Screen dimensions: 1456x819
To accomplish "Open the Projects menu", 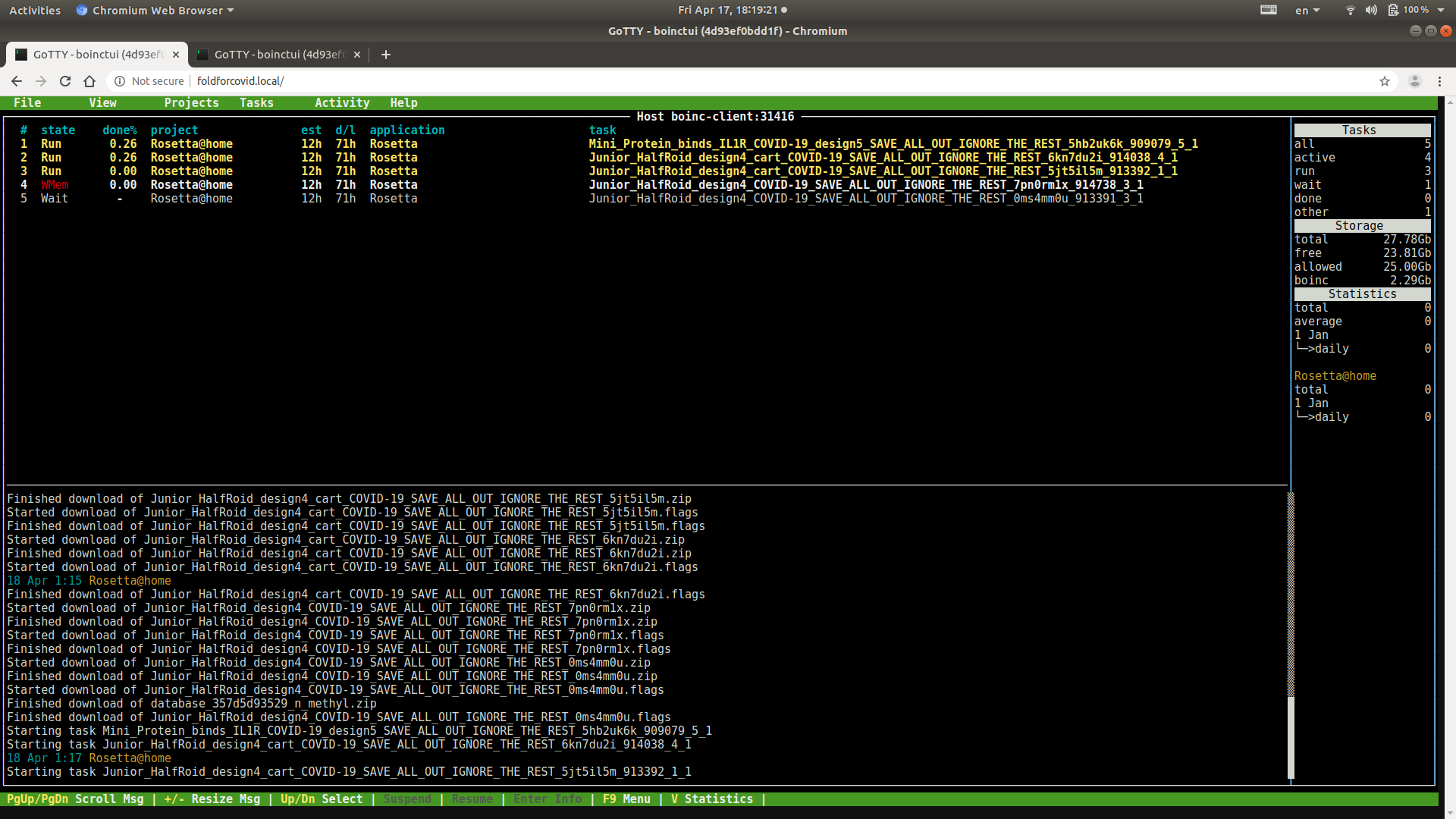I will click(x=191, y=103).
